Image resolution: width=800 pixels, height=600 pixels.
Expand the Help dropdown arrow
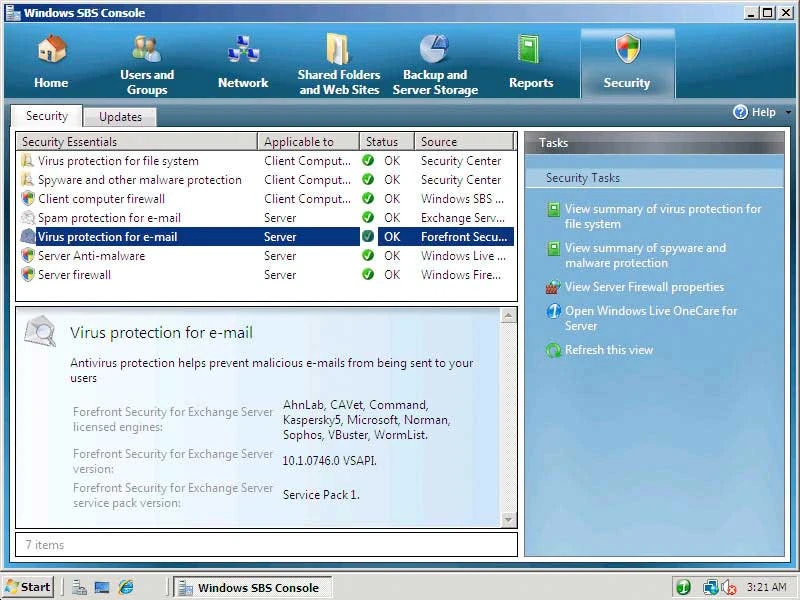coord(788,112)
